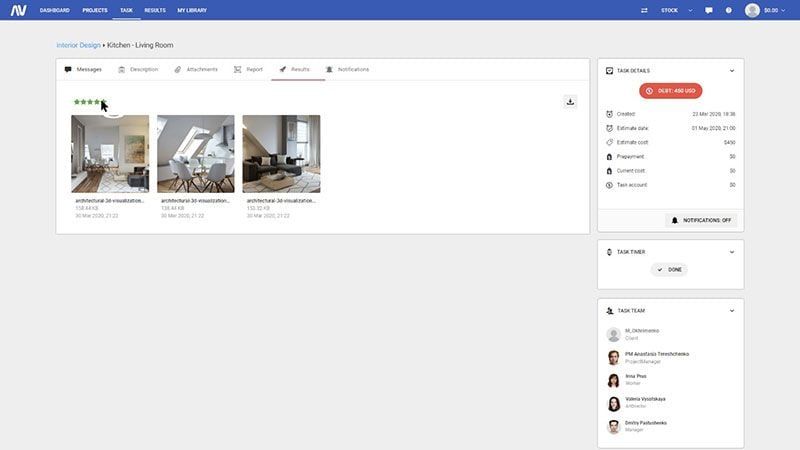Screen dimensions: 800x450
Task: Click the Estimate cost value $450
Action: coord(730,142)
